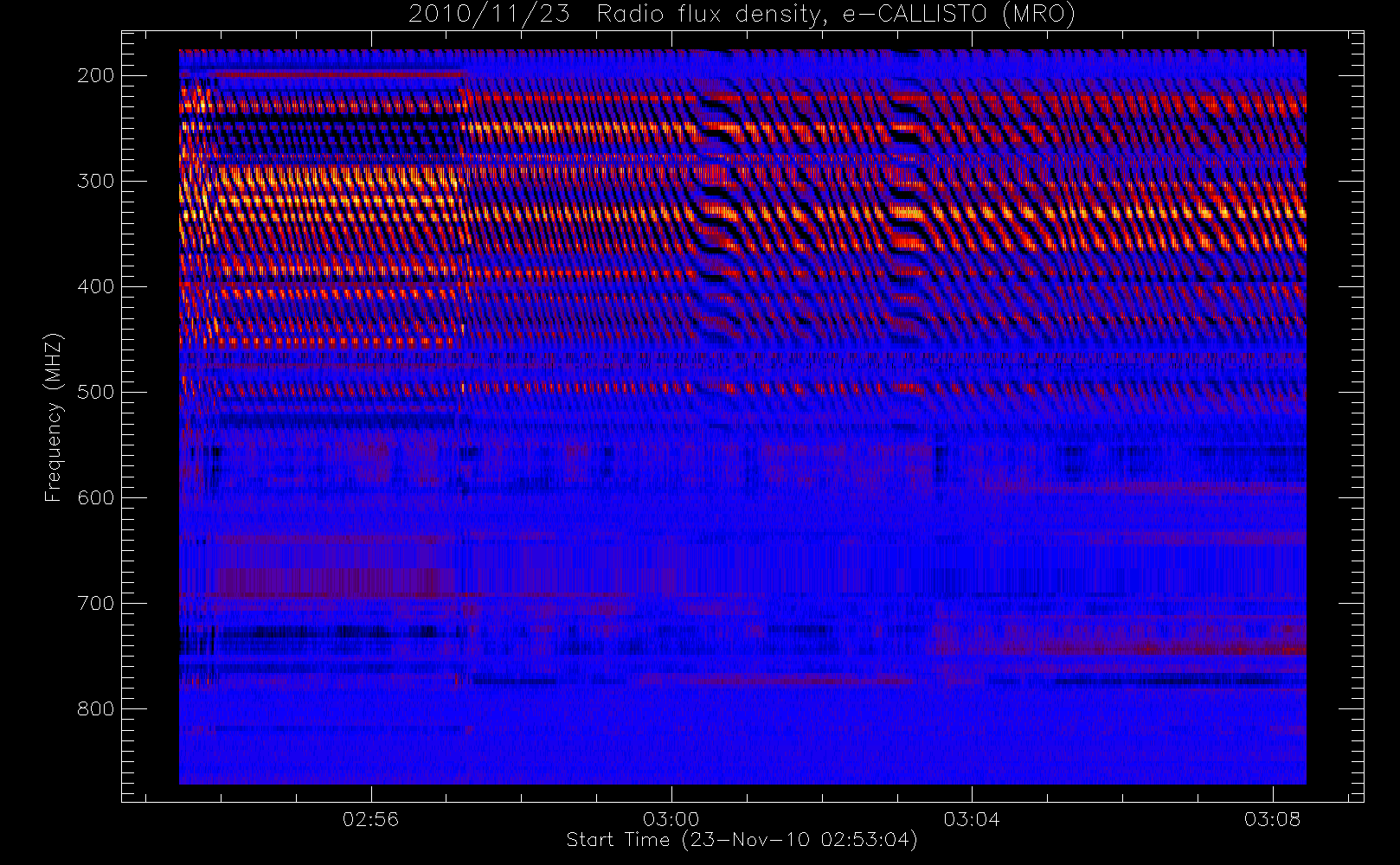Click the 03:08 time tick label
Screen dimensions: 1400x865
coord(1273,819)
